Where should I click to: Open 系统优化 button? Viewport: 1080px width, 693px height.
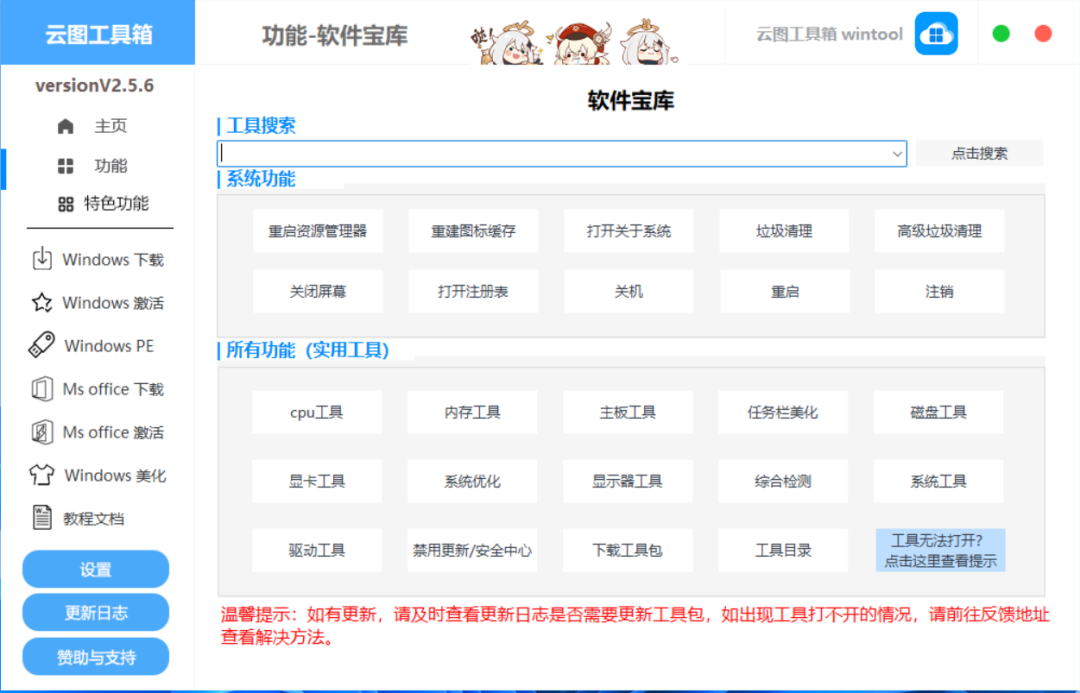(x=472, y=482)
